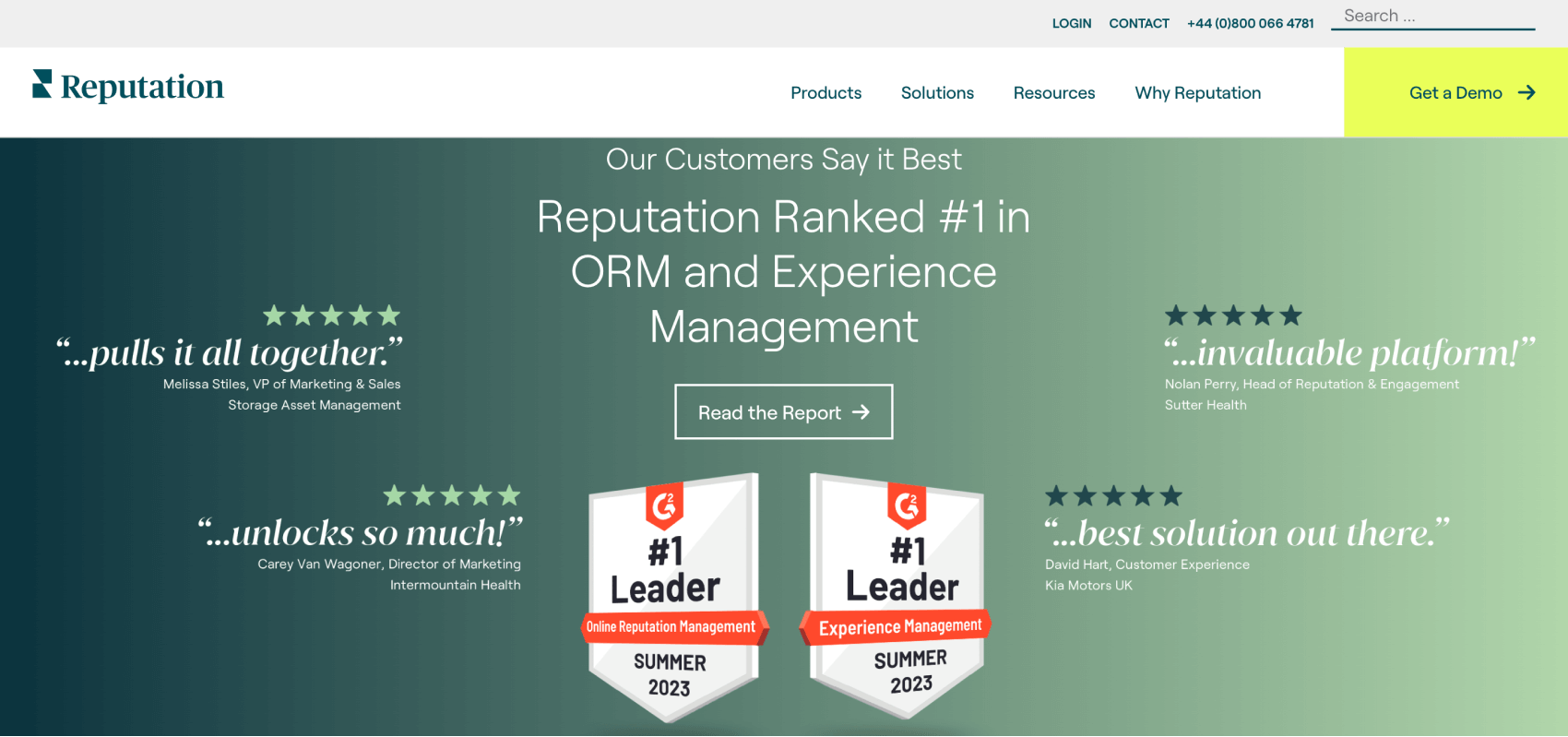Click the quote "...best solution out there."
1568x737 pixels.
tap(1247, 533)
